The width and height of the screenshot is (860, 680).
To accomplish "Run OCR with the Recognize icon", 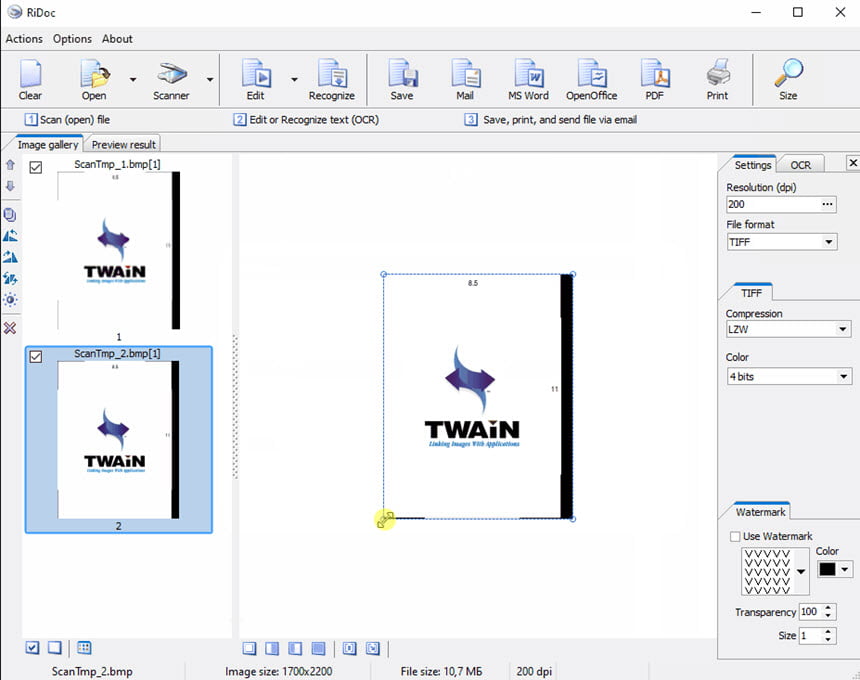I will click(x=332, y=80).
